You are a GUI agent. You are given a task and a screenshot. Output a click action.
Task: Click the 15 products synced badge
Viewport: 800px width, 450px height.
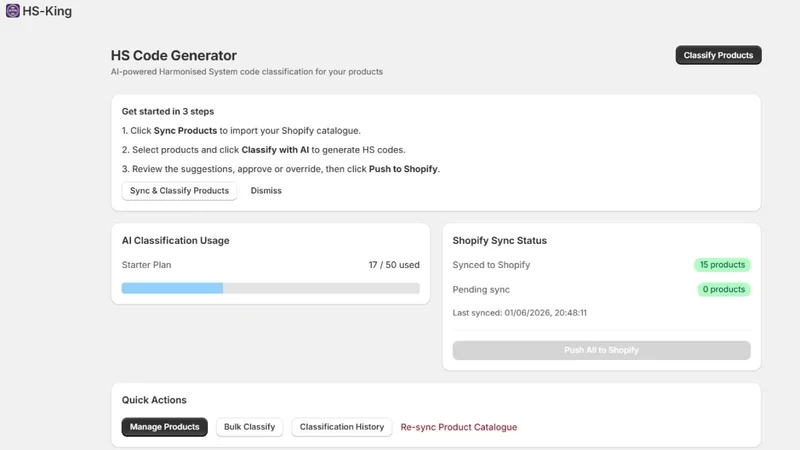pyautogui.click(x=722, y=265)
